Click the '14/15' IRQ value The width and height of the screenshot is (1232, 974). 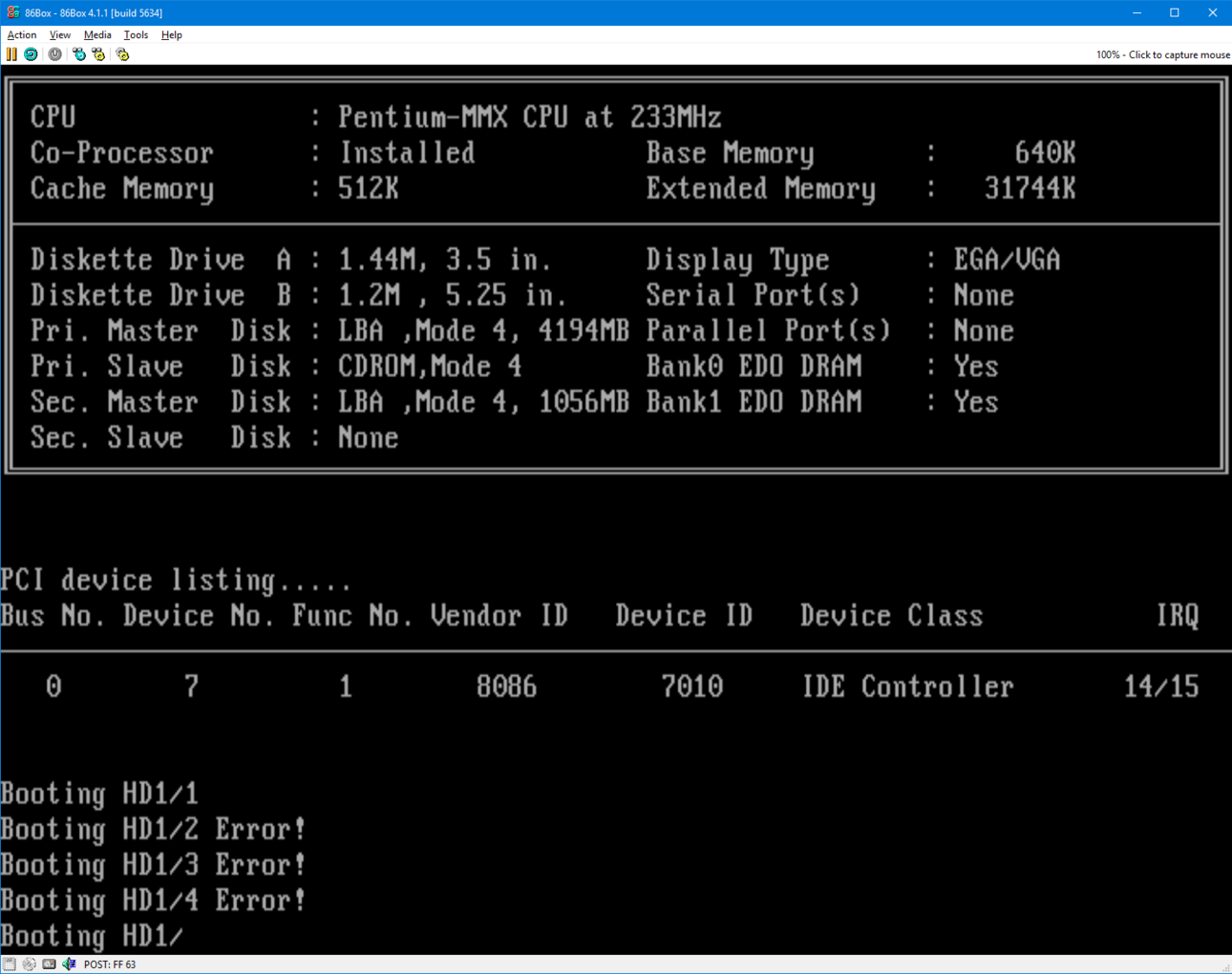(1161, 687)
